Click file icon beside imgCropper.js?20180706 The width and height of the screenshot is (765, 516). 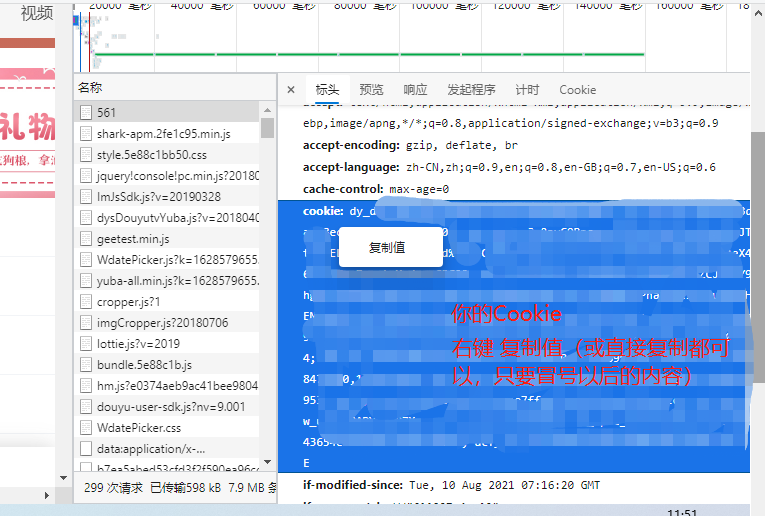[x=86, y=323]
